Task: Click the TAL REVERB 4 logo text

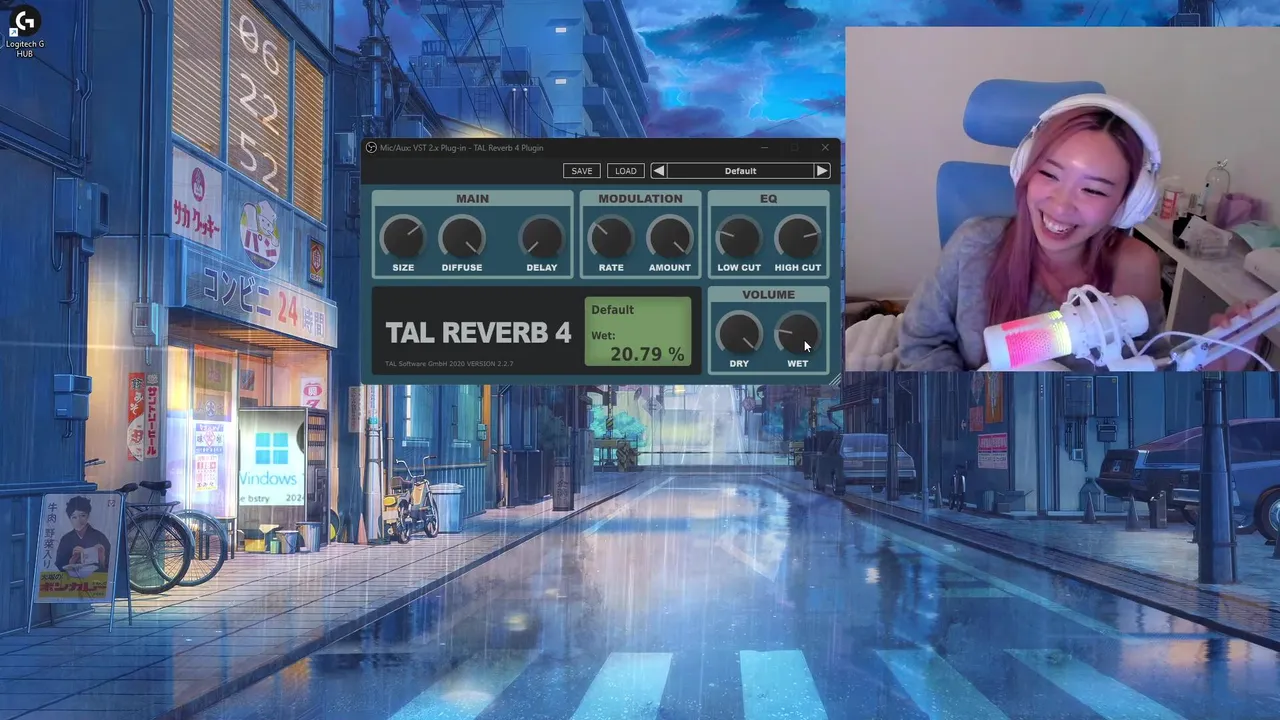Action: click(478, 333)
